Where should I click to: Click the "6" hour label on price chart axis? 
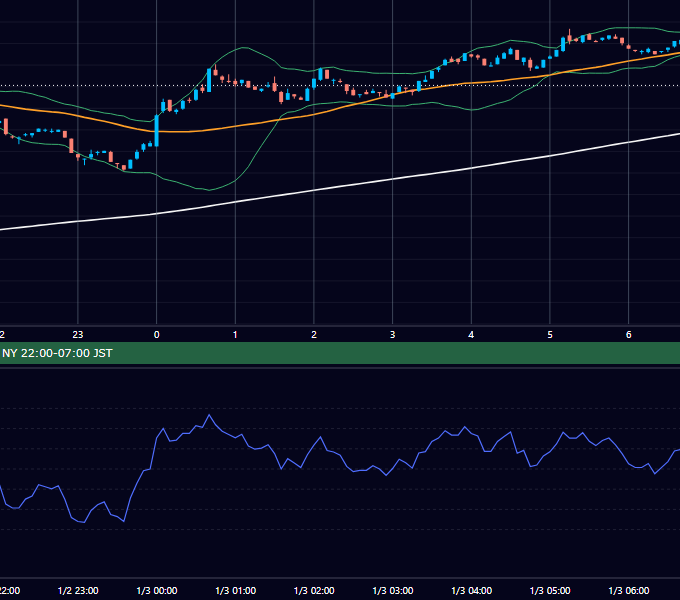click(628, 335)
